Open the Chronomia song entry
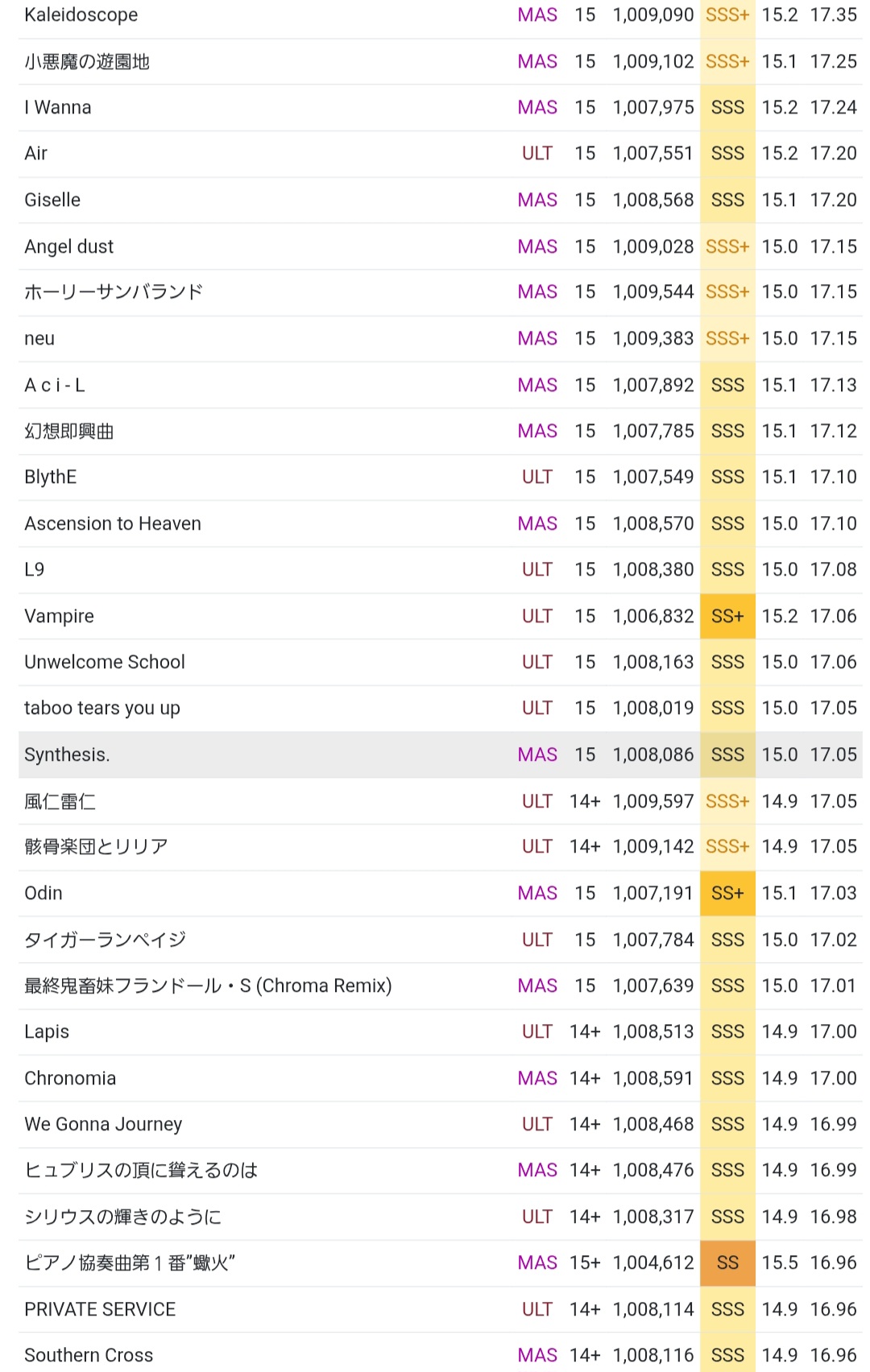This screenshot has width=870, height=1372. click(x=70, y=1079)
